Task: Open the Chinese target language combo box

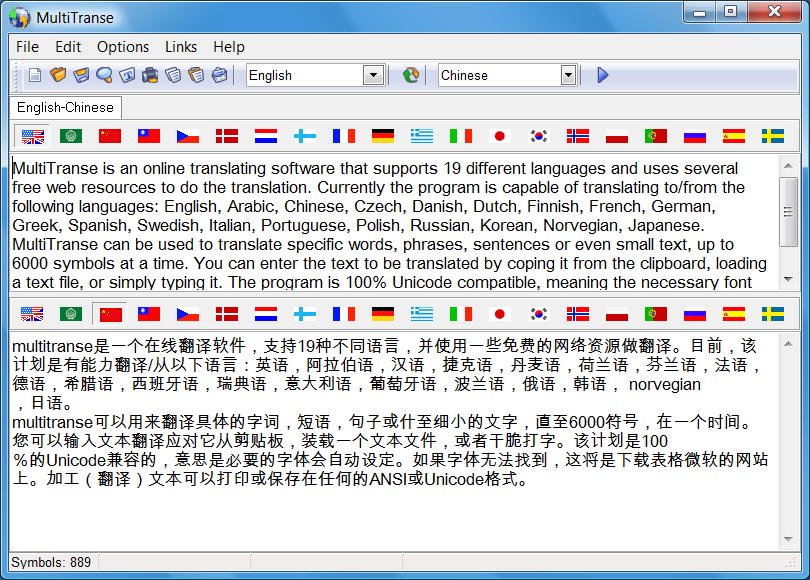Action: click(507, 75)
